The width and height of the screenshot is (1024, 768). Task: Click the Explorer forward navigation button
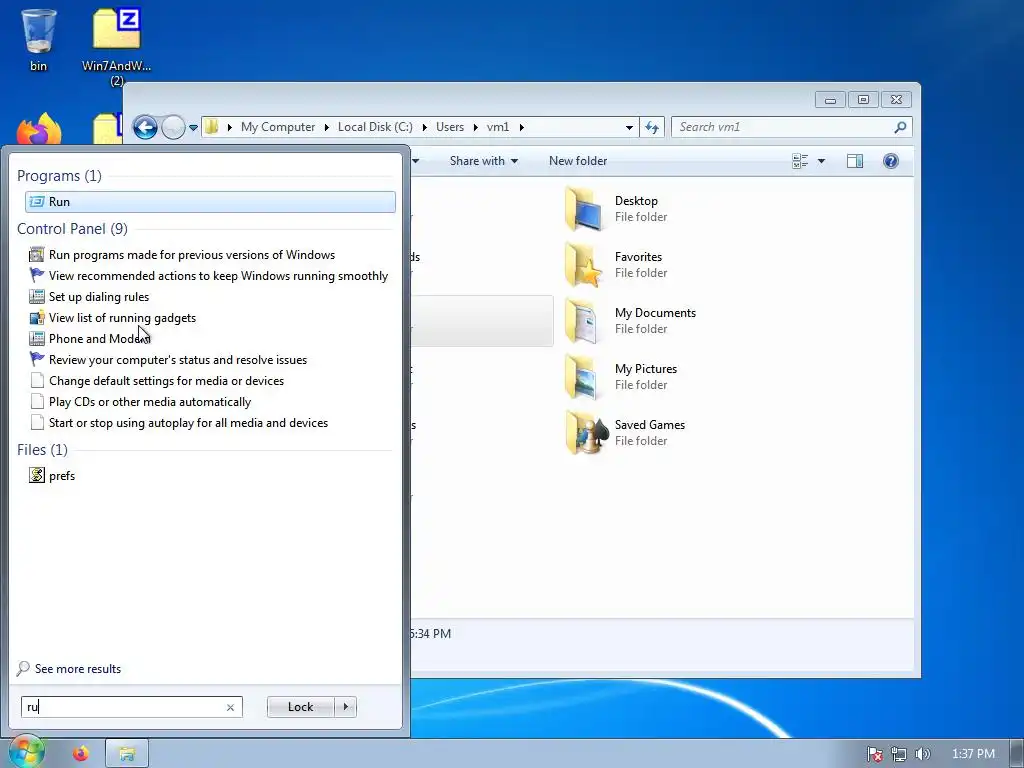[x=173, y=127]
